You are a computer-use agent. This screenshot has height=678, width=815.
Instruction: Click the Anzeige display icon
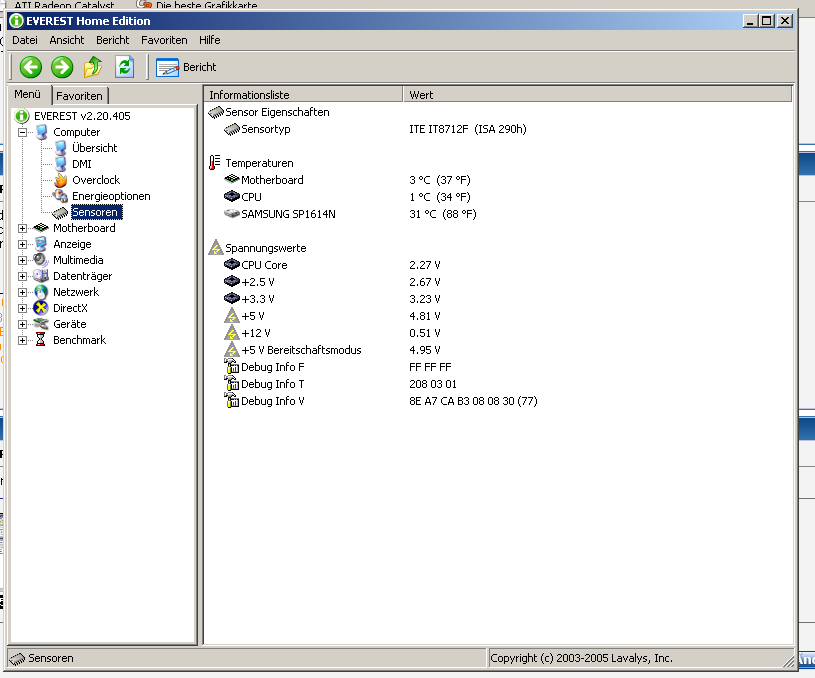coord(41,244)
